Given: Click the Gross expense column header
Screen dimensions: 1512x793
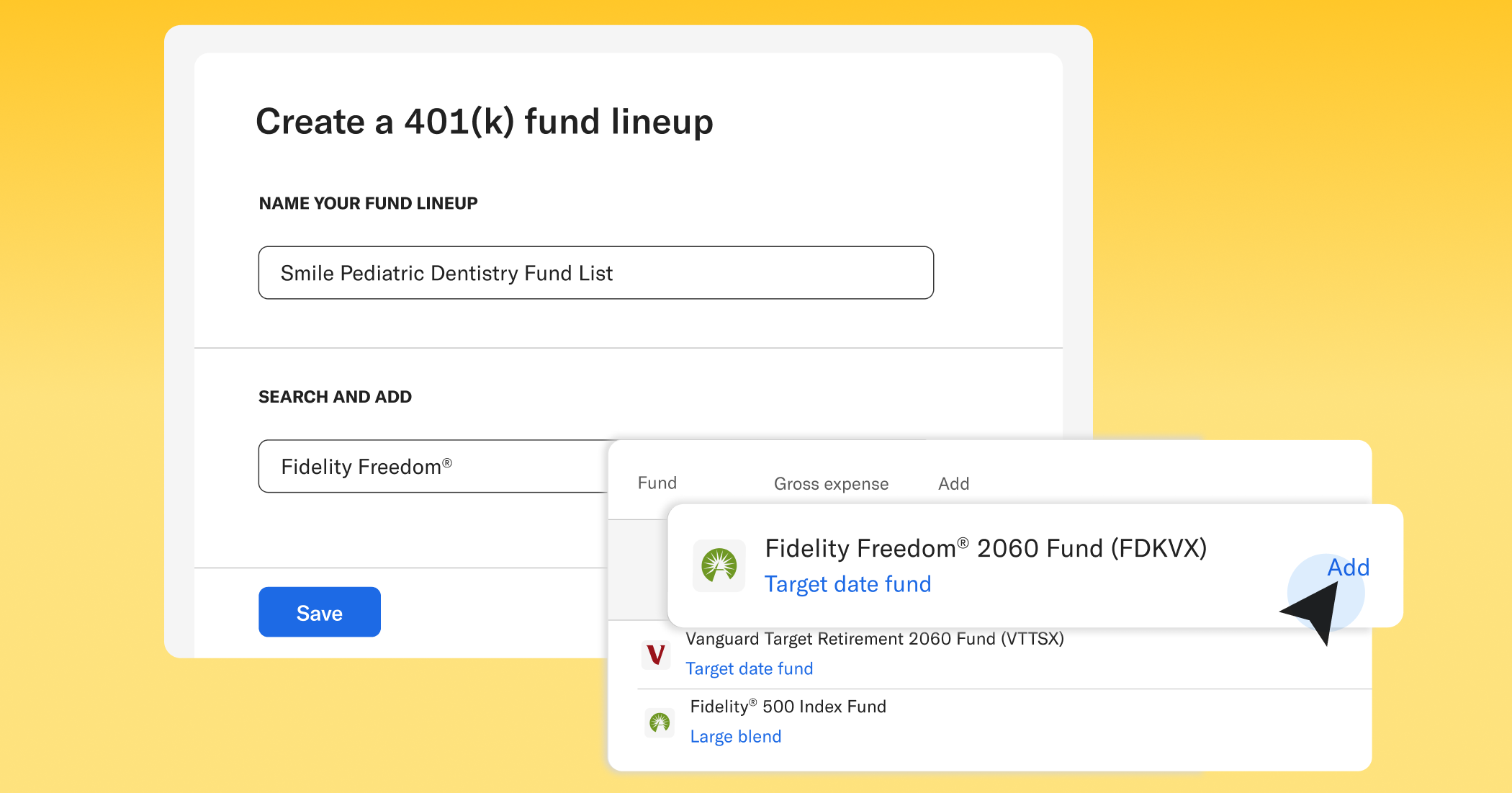Looking at the screenshot, I should click(x=830, y=483).
